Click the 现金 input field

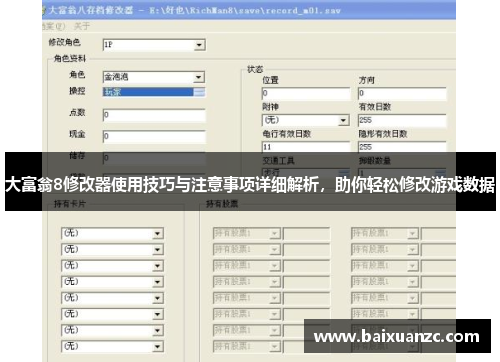click(x=154, y=136)
